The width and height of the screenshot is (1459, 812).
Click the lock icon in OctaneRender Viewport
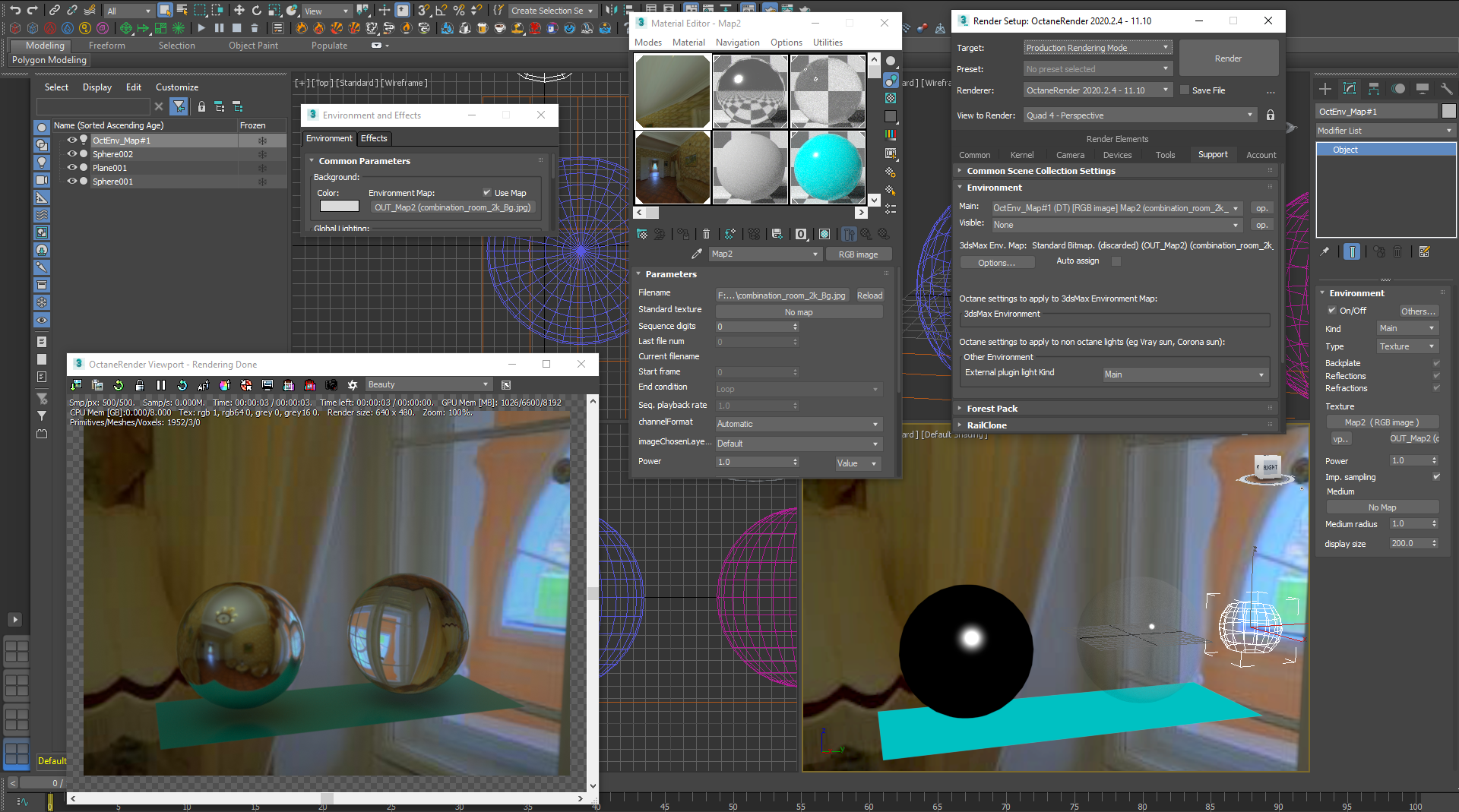pyautogui.click(x=140, y=385)
